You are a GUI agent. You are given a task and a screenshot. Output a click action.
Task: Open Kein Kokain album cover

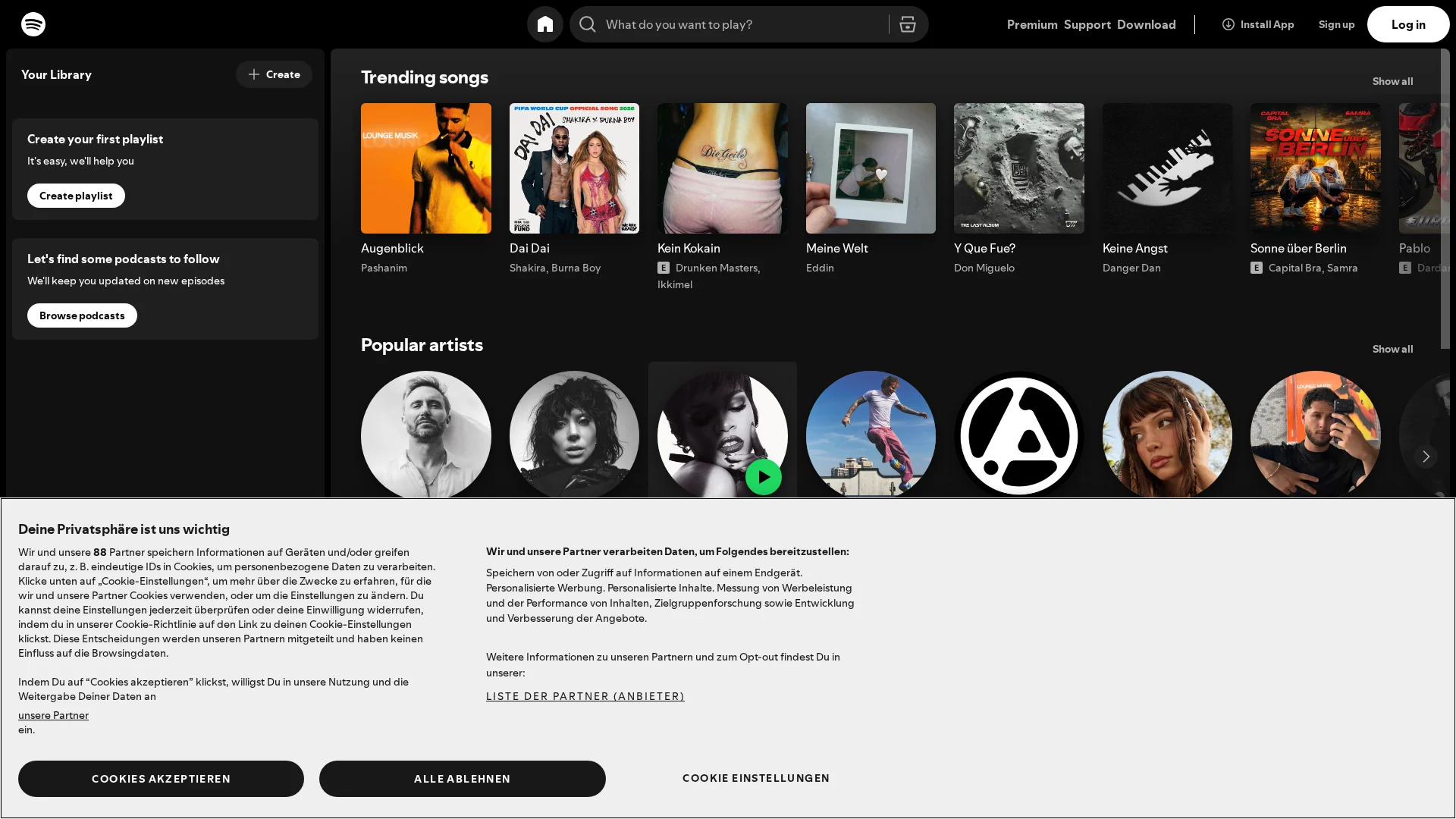coord(723,168)
